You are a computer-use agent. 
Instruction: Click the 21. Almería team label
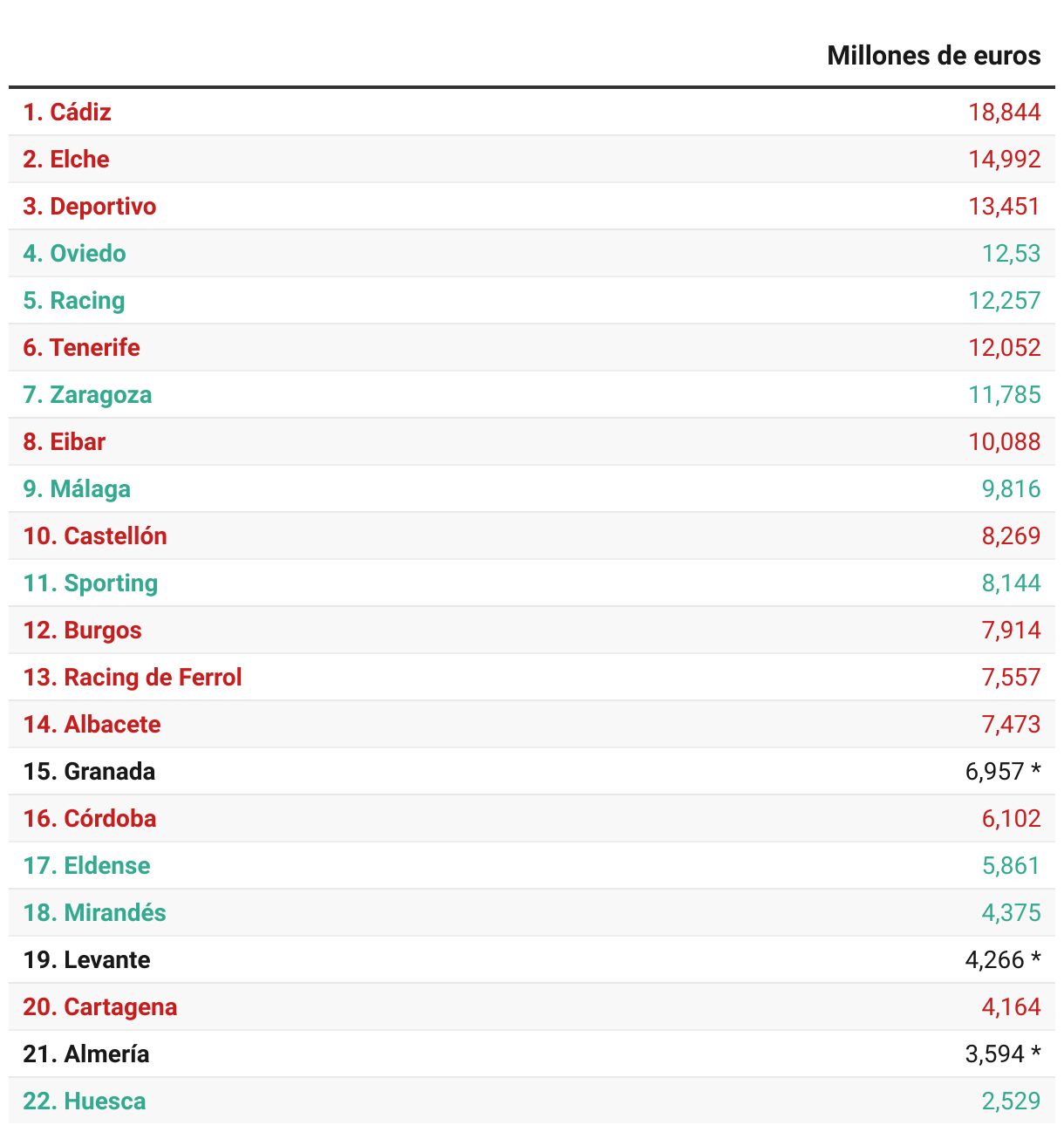86,1054
